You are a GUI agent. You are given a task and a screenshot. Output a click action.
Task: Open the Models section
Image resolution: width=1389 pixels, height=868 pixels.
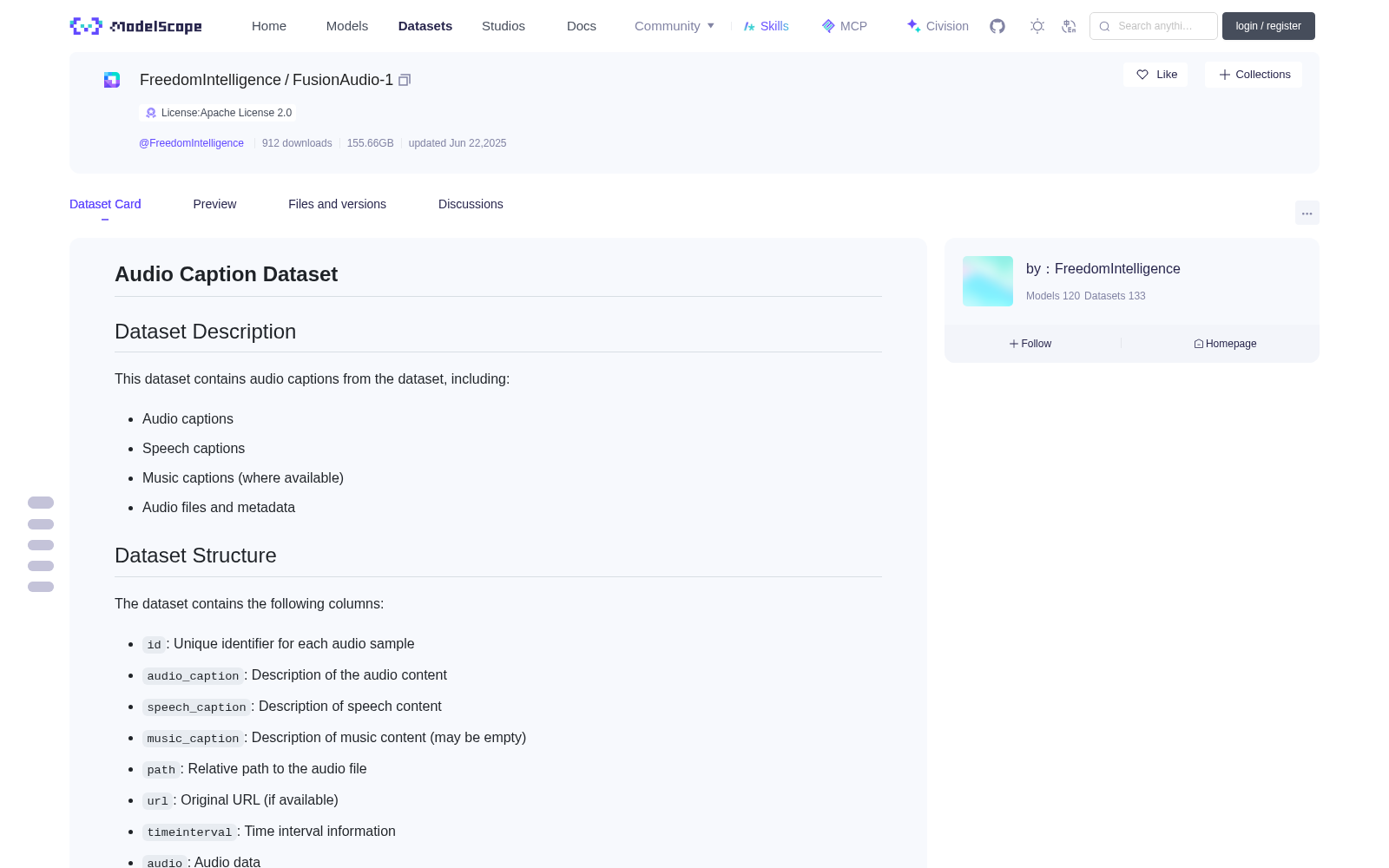coord(347,26)
